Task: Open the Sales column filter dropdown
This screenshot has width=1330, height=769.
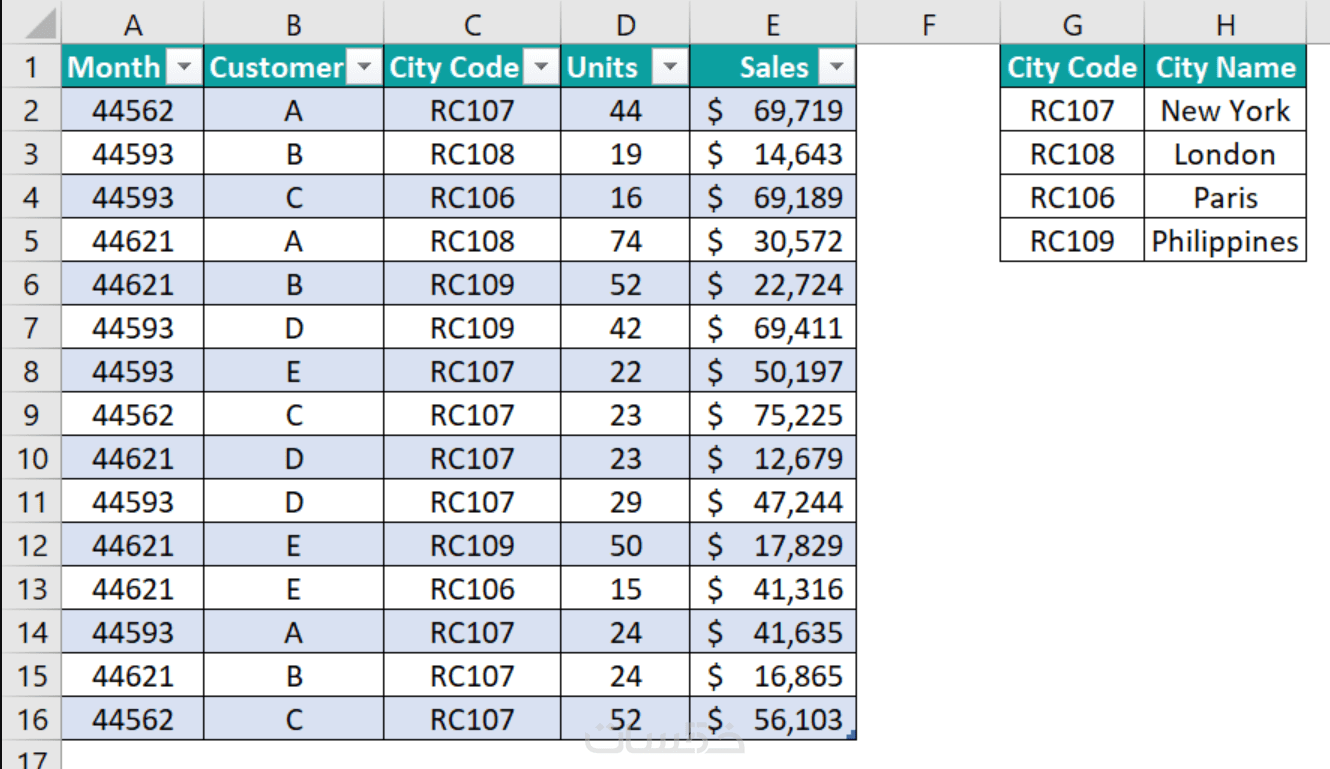Action: click(x=836, y=68)
